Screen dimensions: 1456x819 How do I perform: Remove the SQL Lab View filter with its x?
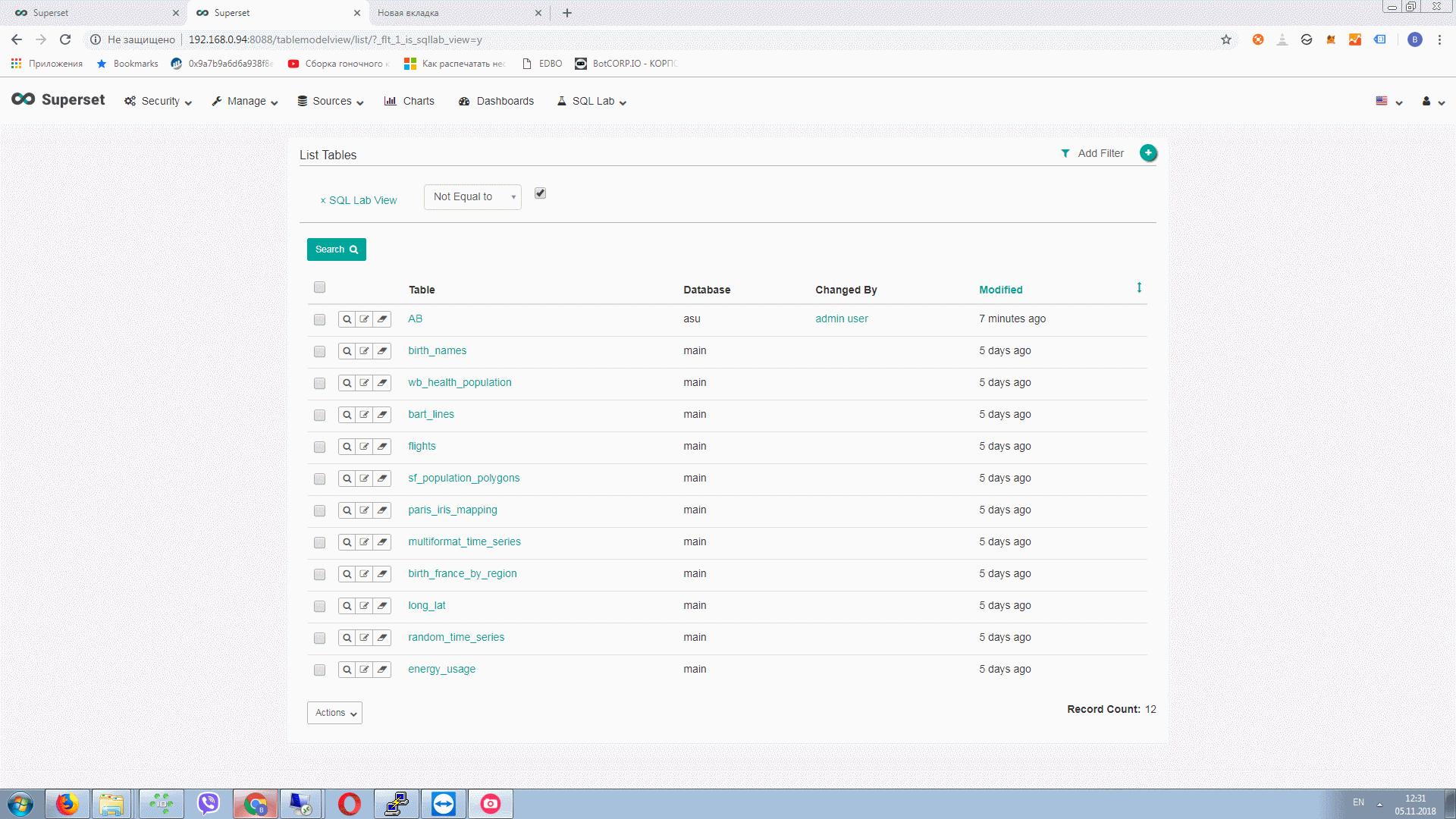(322, 200)
